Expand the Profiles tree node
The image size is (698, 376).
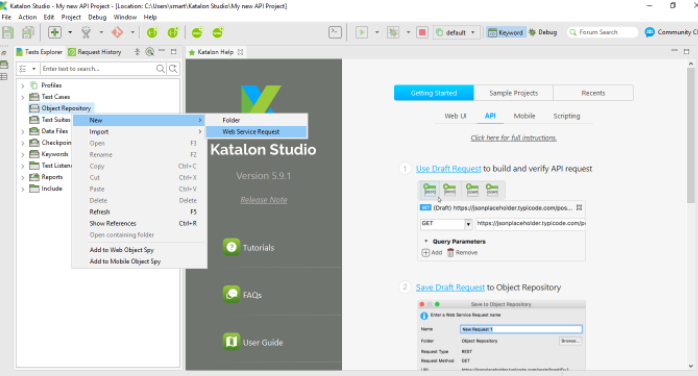pos(23,85)
